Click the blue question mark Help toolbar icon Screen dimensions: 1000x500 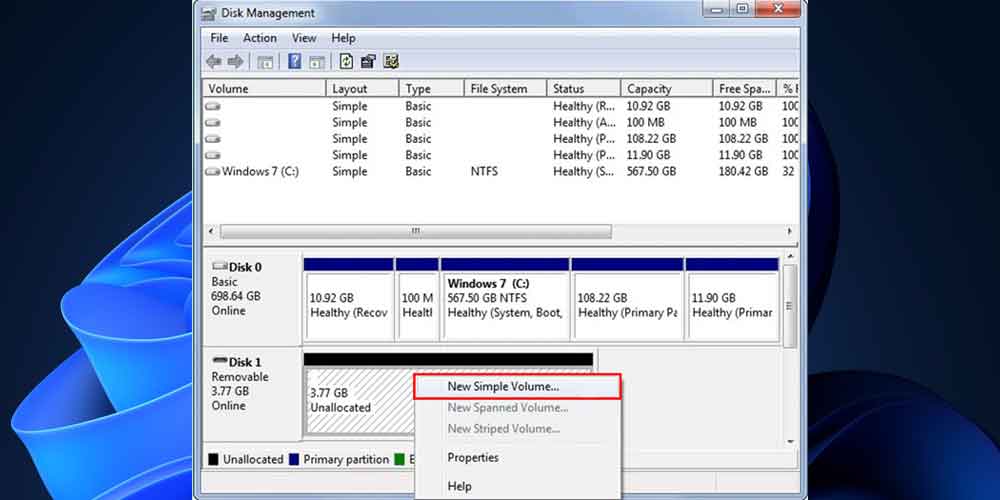tap(295, 62)
